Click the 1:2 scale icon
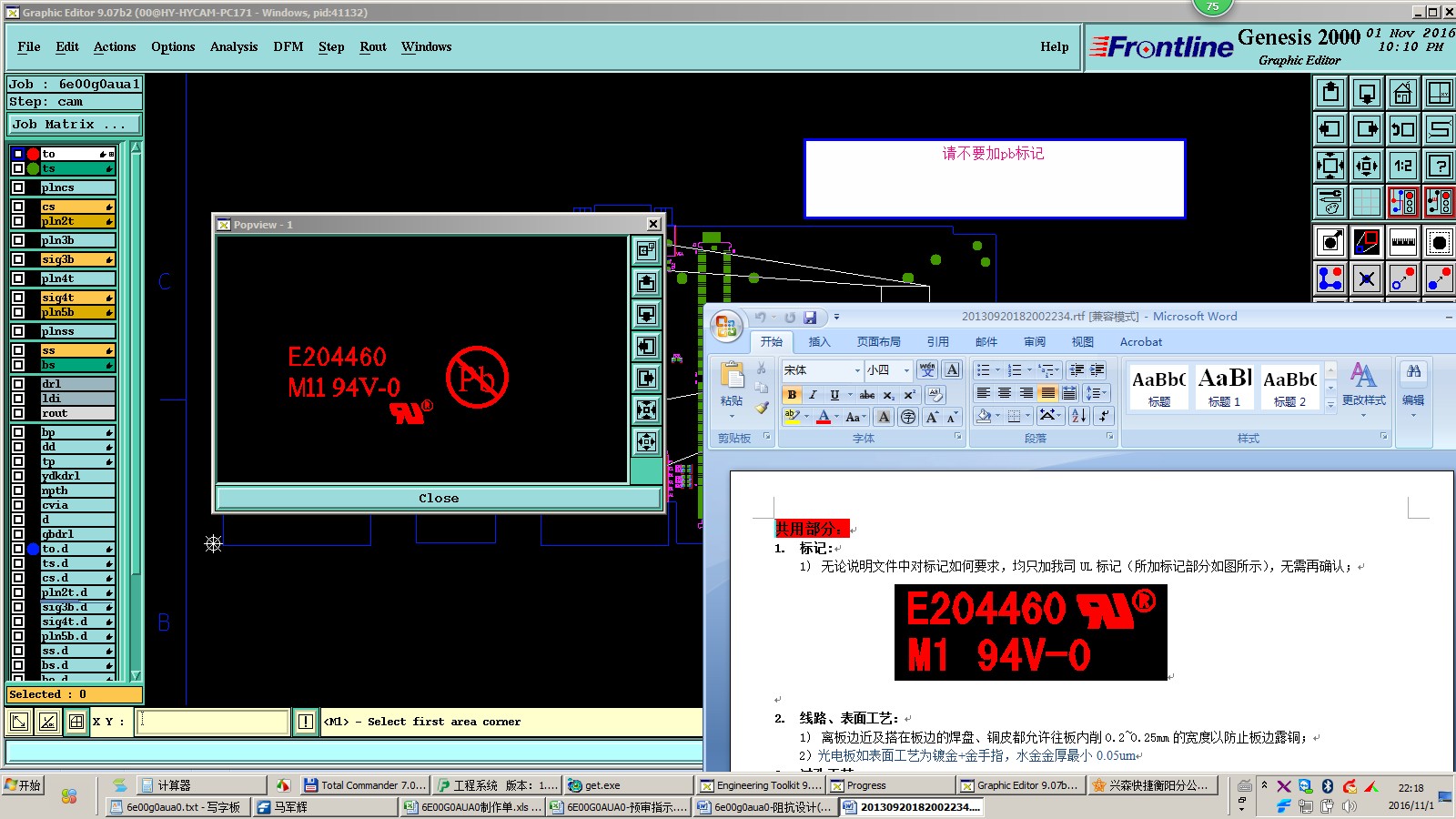1456x819 pixels. tap(1402, 166)
